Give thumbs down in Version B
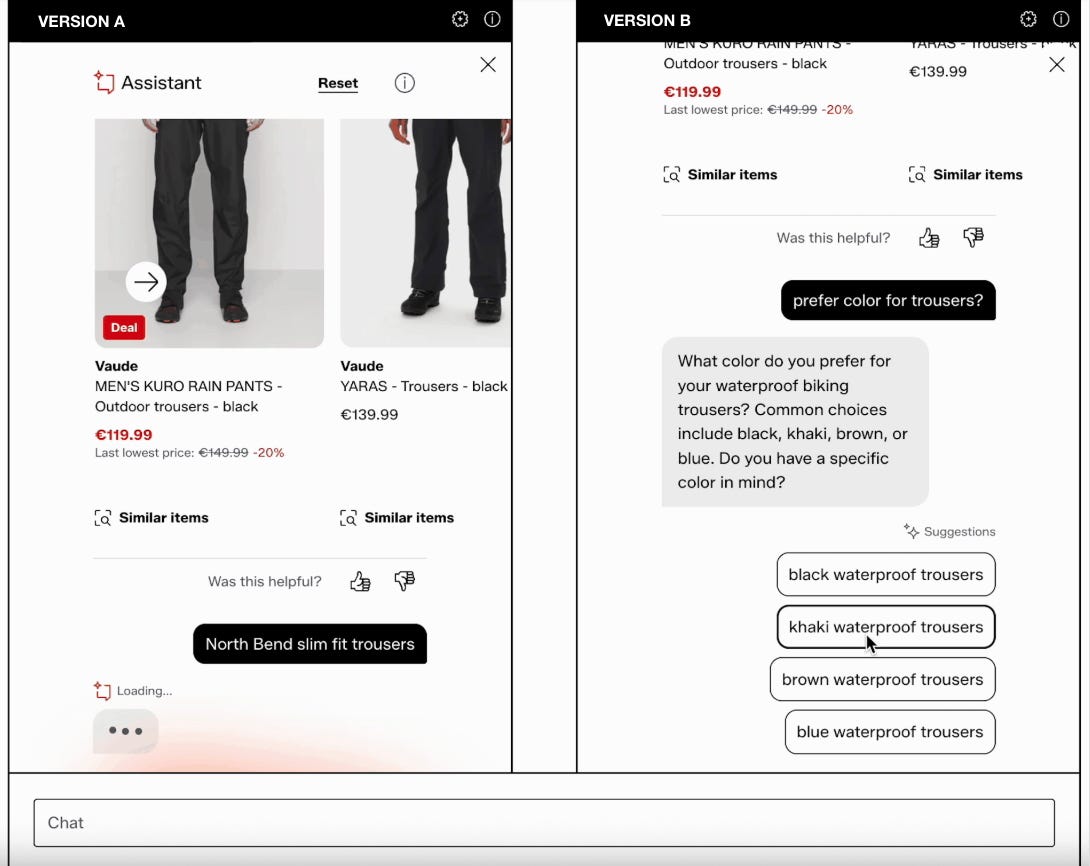The width and height of the screenshot is (1090, 866). click(973, 237)
